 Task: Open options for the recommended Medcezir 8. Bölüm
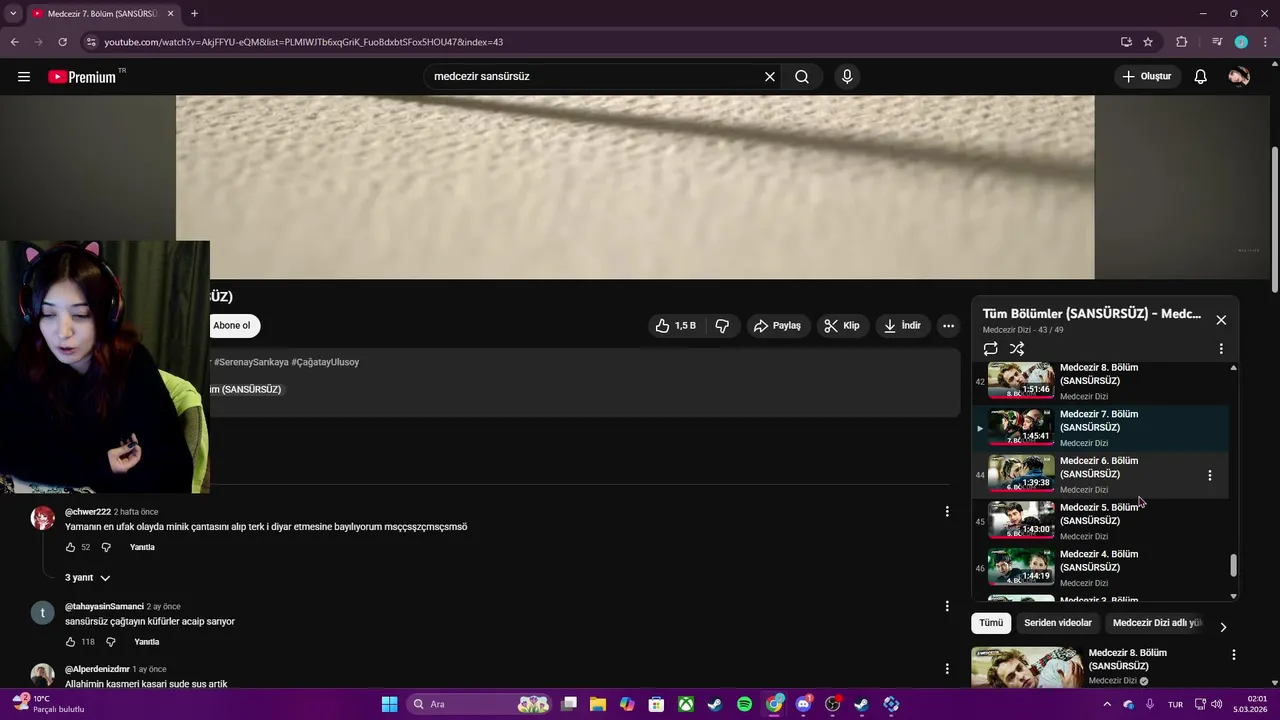point(1233,654)
